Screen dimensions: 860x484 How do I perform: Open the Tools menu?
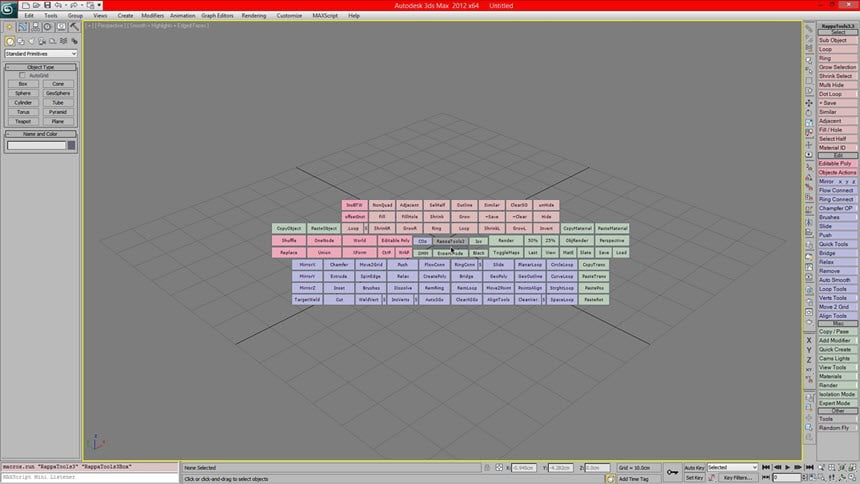[x=50, y=16]
